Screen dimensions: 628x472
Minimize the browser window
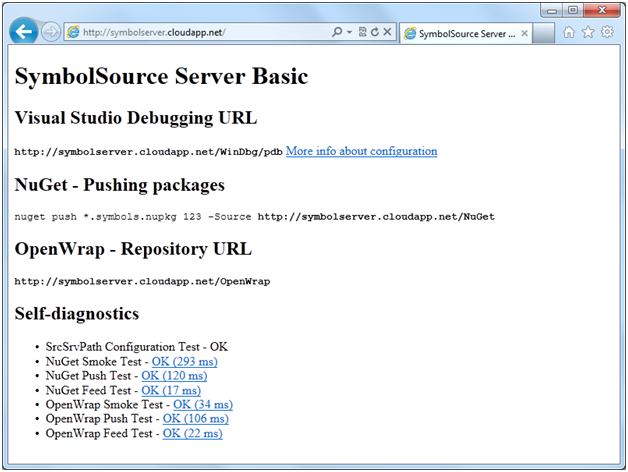pyautogui.click(x=552, y=10)
